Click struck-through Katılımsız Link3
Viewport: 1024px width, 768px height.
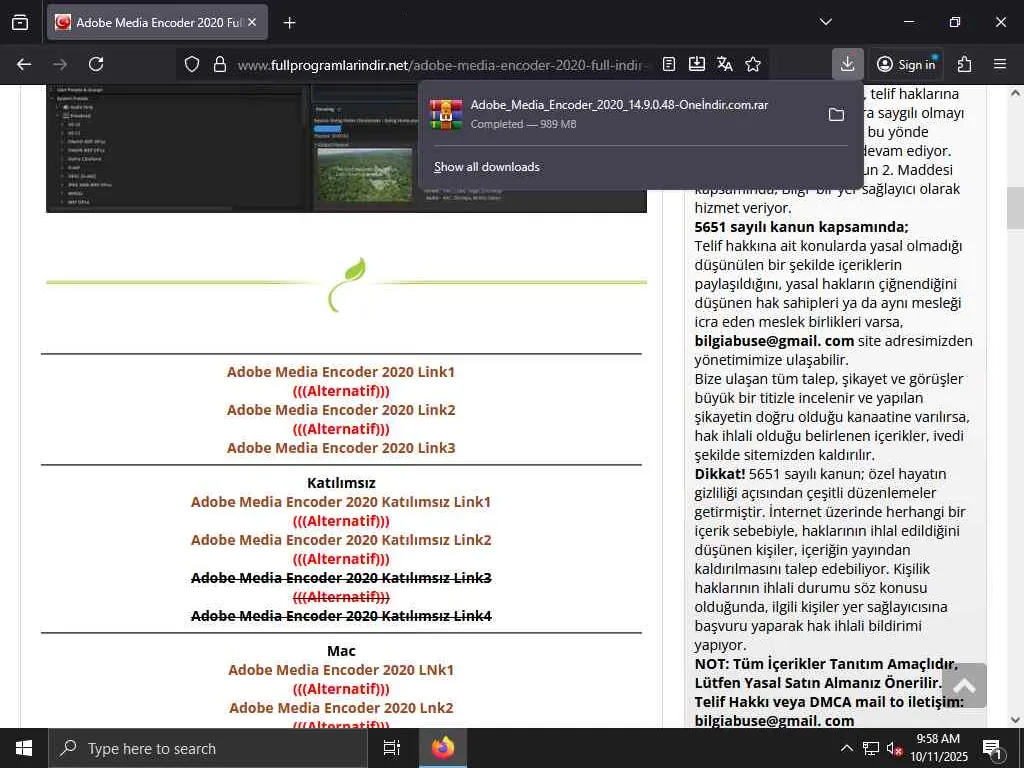tap(341, 577)
